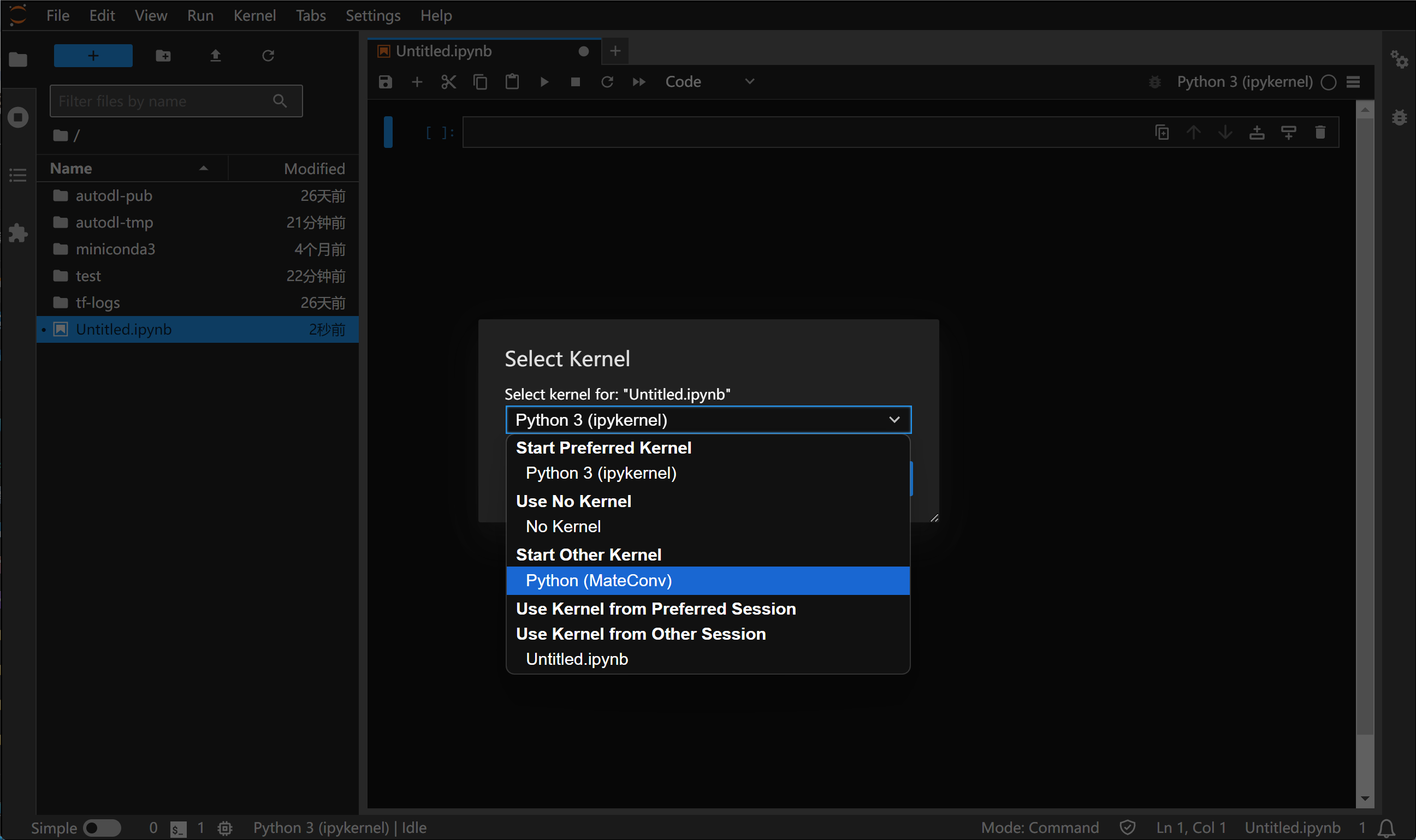Refresh the file browser listing
Image resolution: width=1416 pixels, height=840 pixels.
point(268,56)
